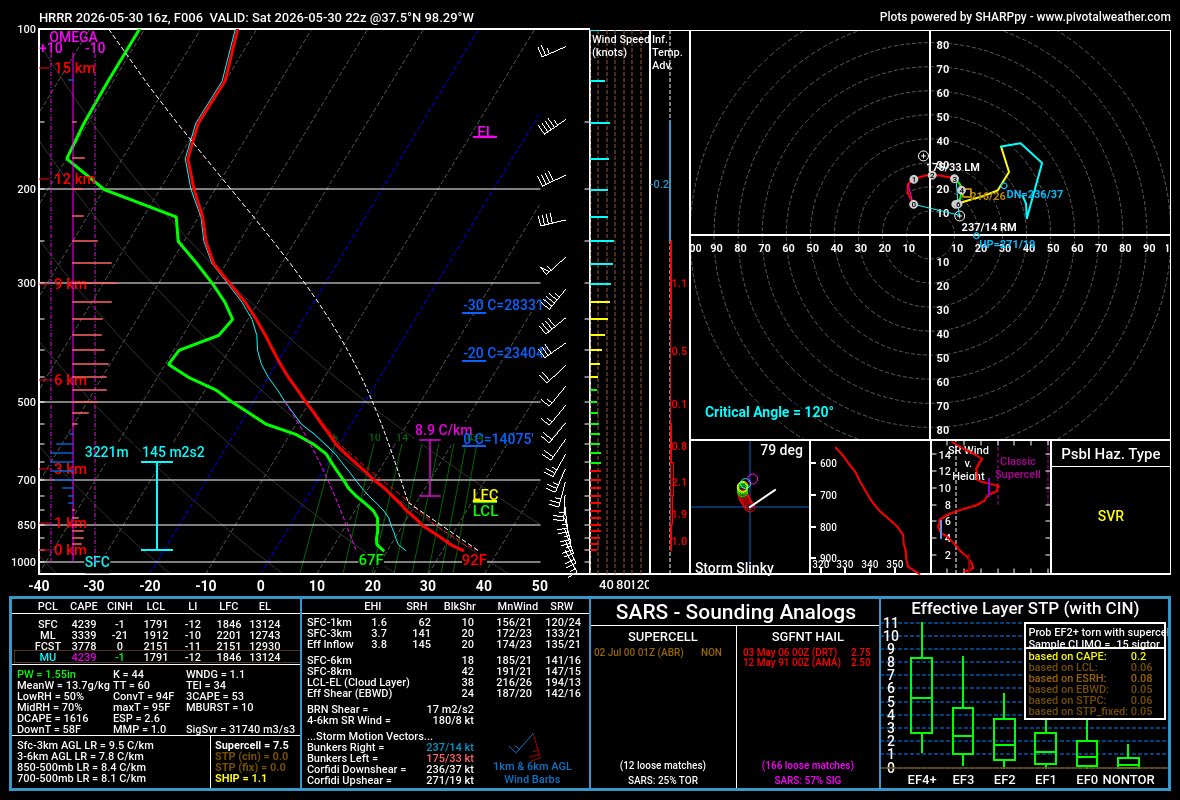Click the STP (cin) = 0.0 value
The height and width of the screenshot is (800, 1180).
(251, 756)
